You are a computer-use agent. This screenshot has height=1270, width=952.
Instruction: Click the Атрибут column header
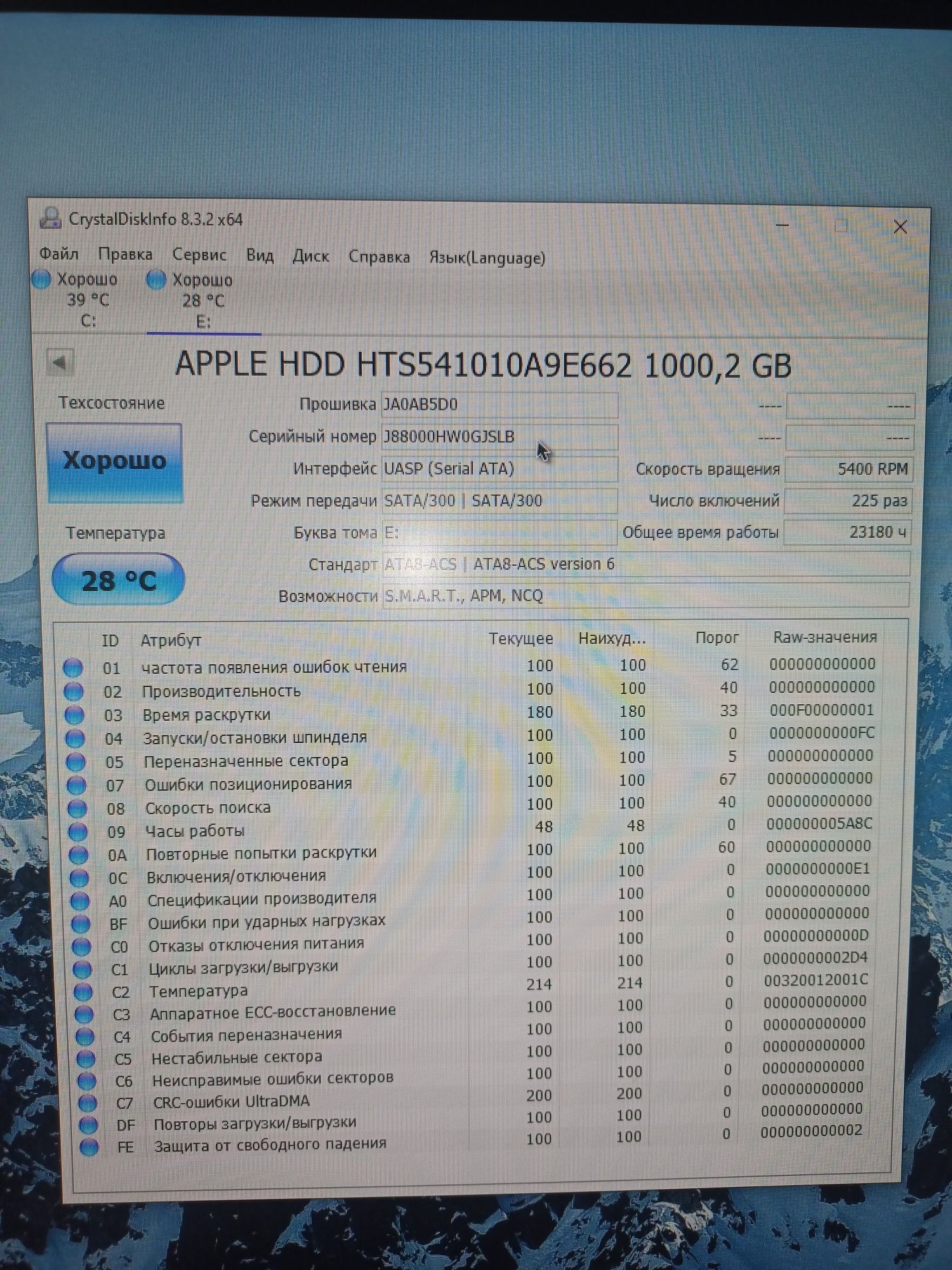(x=171, y=641)
